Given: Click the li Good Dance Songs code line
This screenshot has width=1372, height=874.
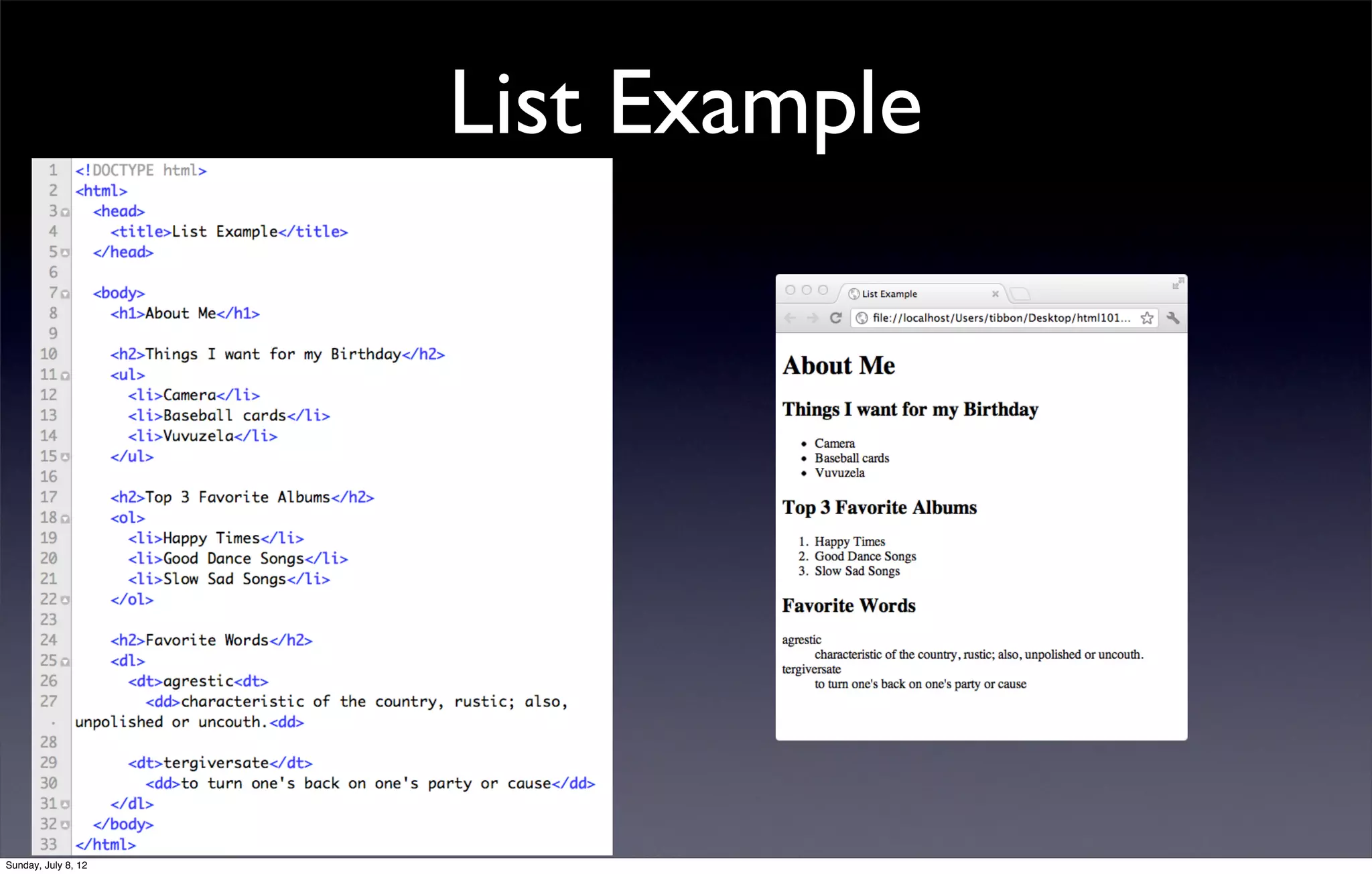Looking at the screenshot, I should click(x=238, y=559).
